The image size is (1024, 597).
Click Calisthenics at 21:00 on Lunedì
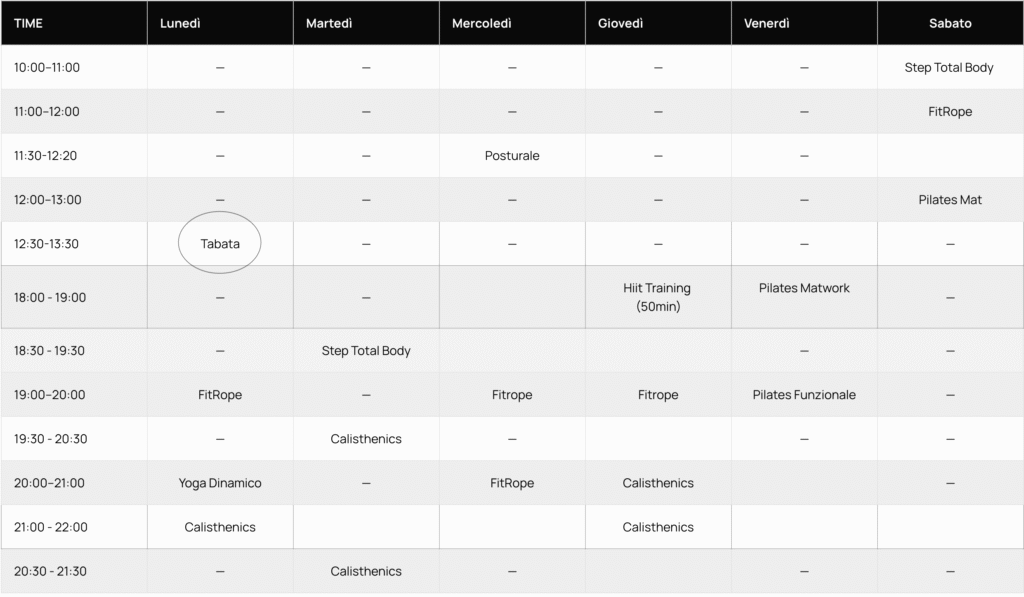[x=220, y=527]
